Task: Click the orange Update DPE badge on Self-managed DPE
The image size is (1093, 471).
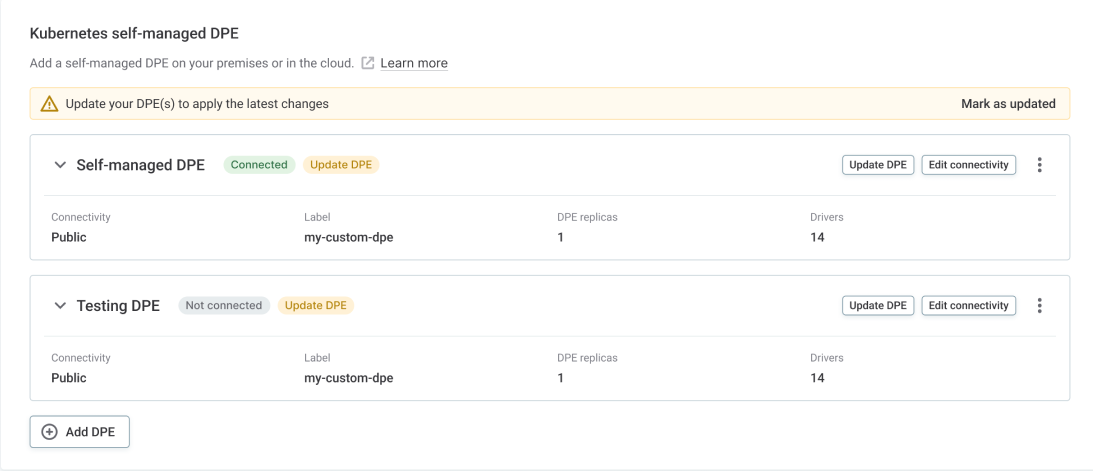Action: click(x=341, y=165)
